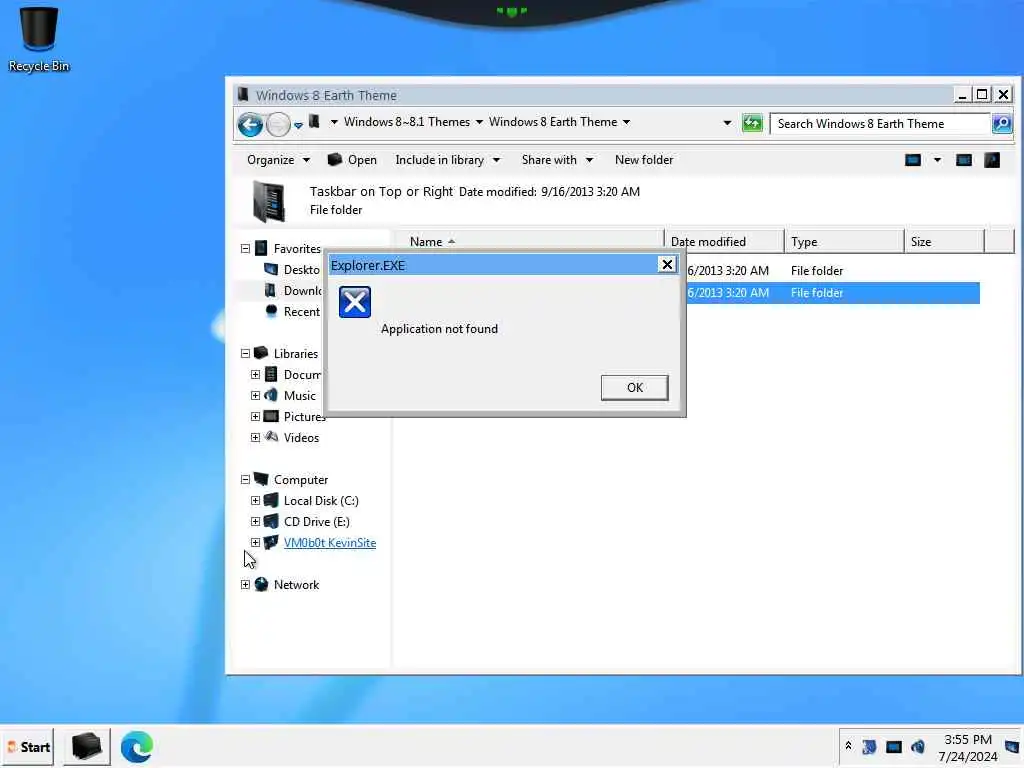Click the volume speaker tray icon
This screenshot has width=1024, height=768.
[918, 746]
